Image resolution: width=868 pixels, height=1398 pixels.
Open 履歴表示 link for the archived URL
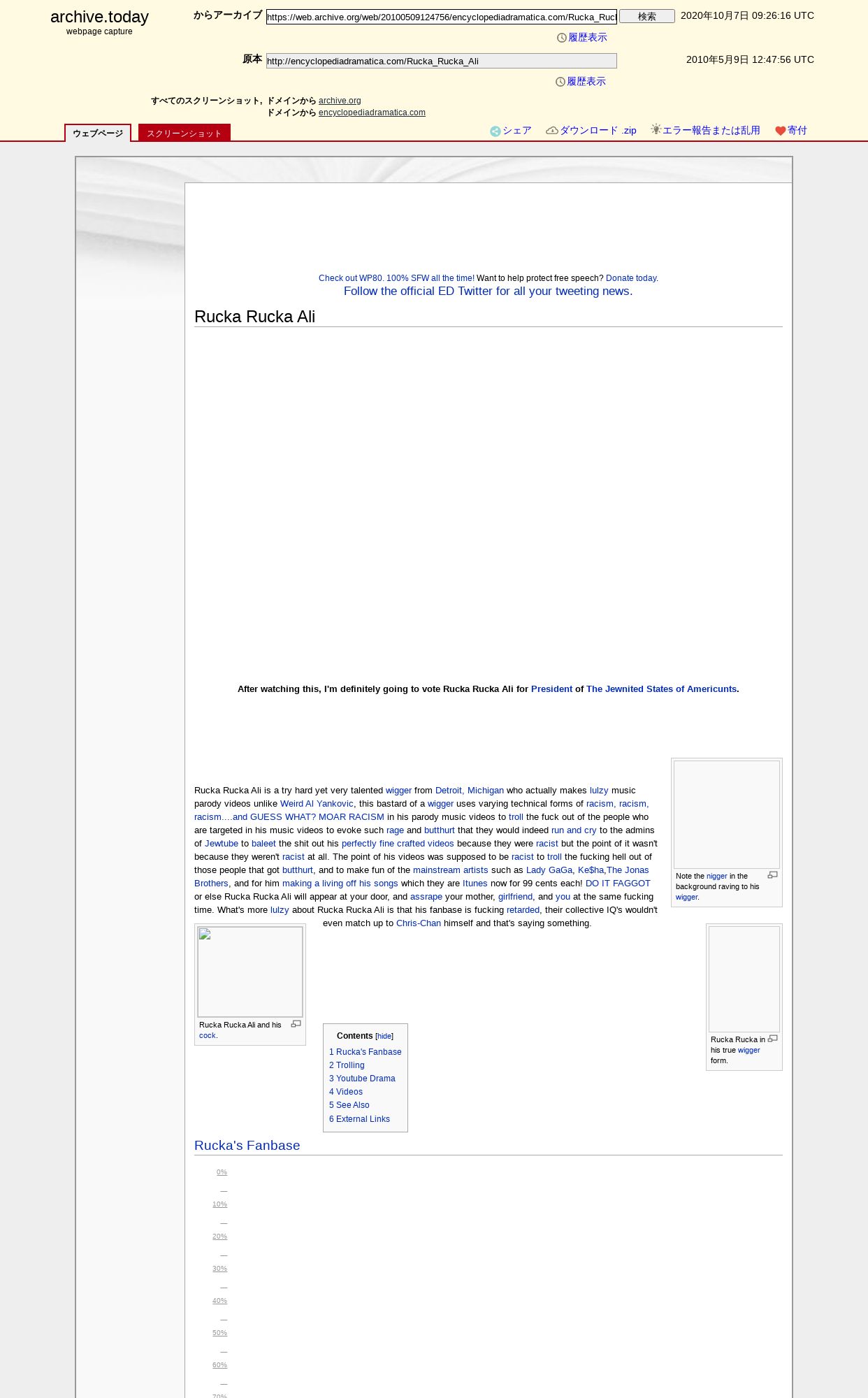coord(588,38)
